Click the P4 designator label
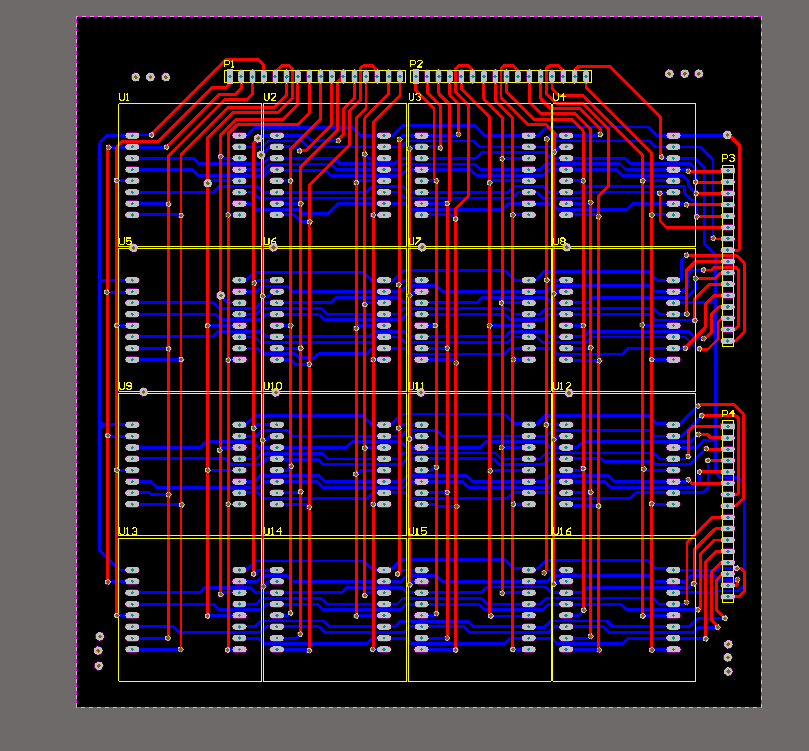This screenshot has height=751, width=809. 728,414
